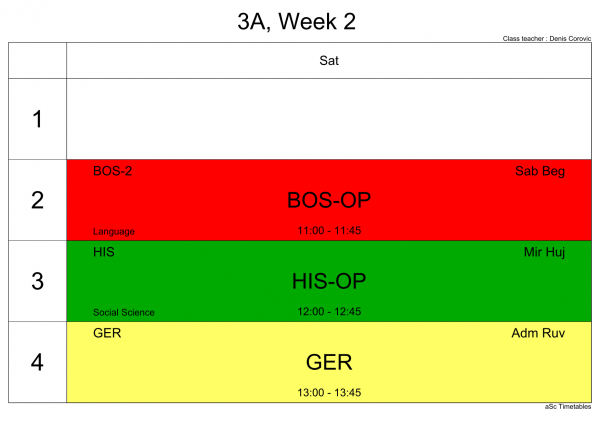Select the 11:00 - 11:45 time text
The image size is (600, 424).
point(329,230)
